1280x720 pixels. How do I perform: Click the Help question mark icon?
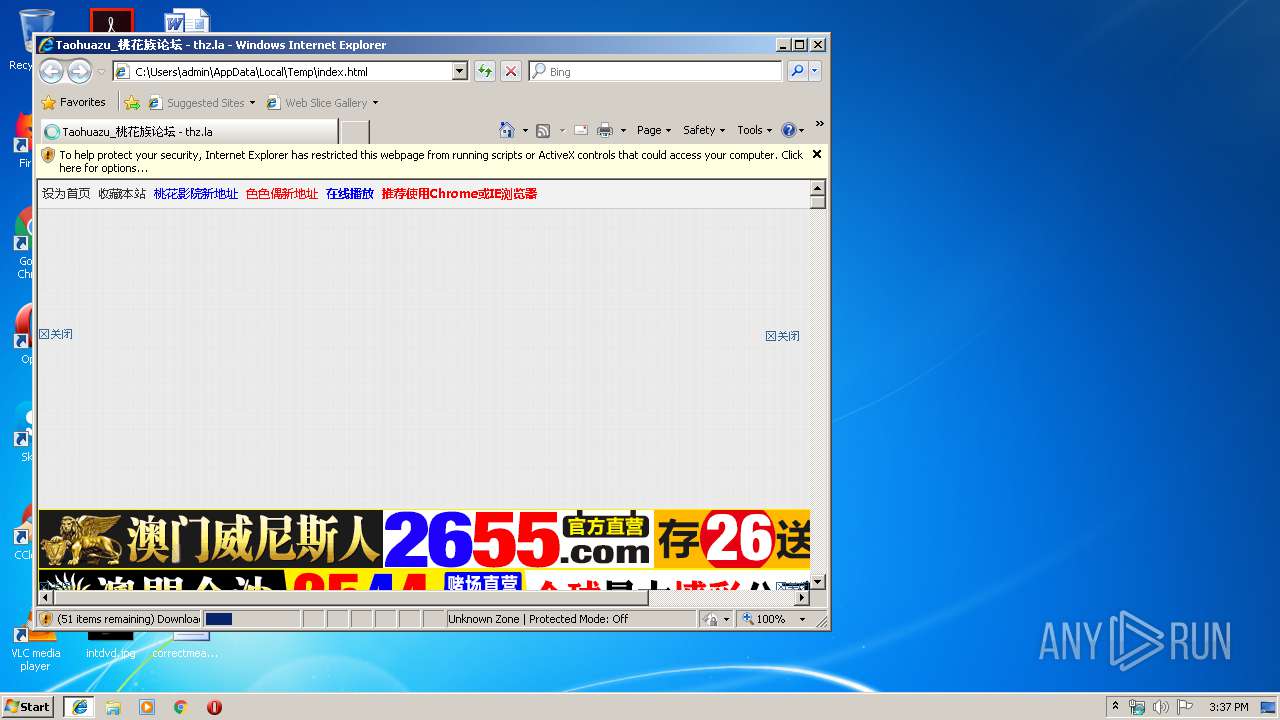pos(788,130)
